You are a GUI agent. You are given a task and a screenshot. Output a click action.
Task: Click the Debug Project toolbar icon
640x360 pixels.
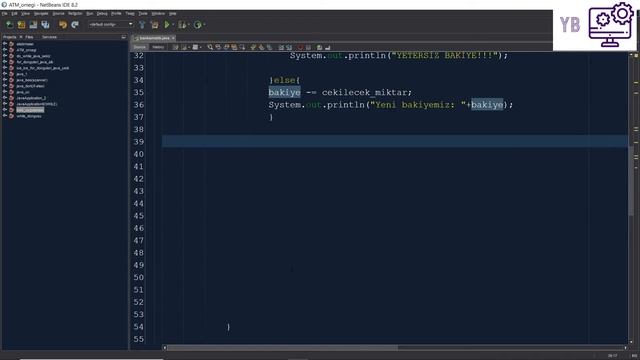point(182,25)
